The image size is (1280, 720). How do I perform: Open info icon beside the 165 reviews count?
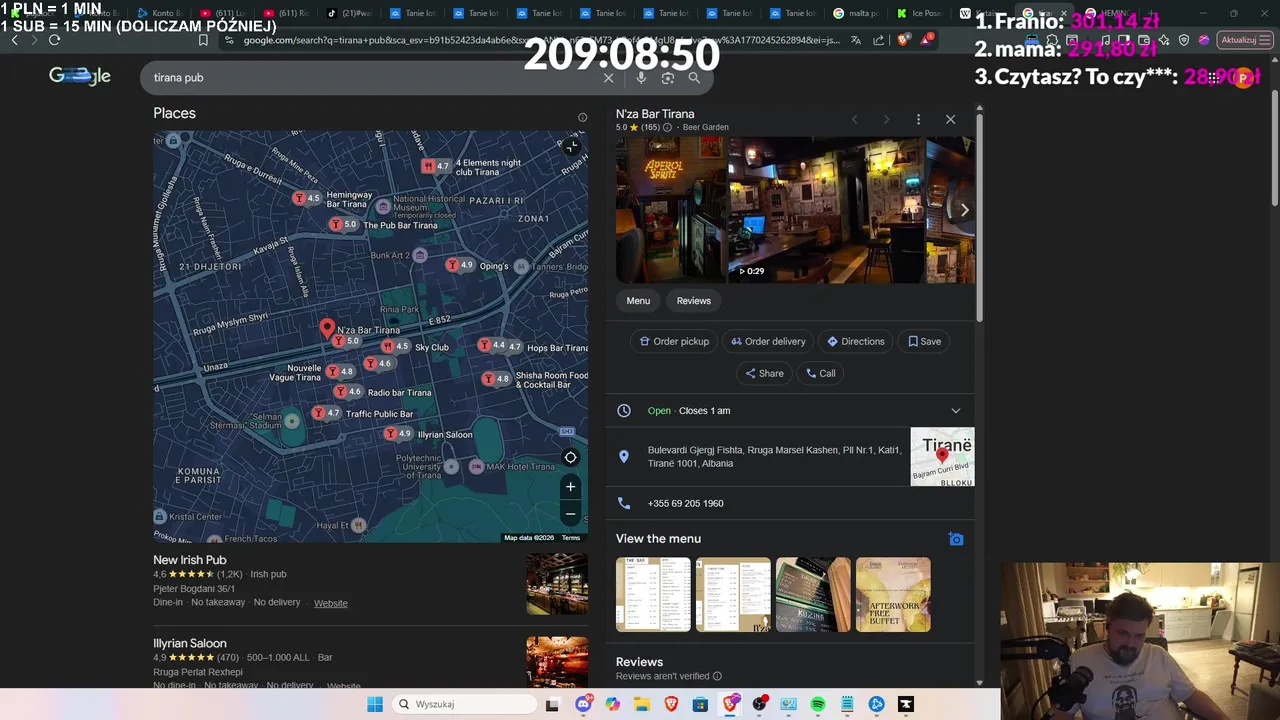667,128
